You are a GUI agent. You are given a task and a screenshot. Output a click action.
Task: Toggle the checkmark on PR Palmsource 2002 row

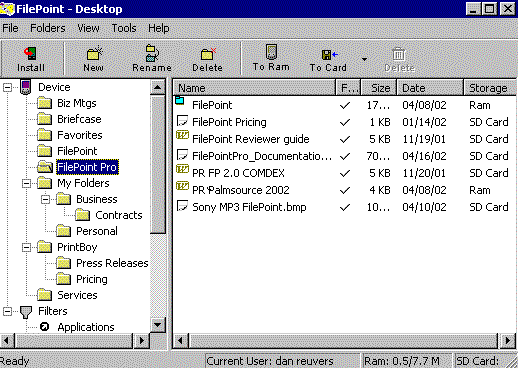click(x=345, y=190)
